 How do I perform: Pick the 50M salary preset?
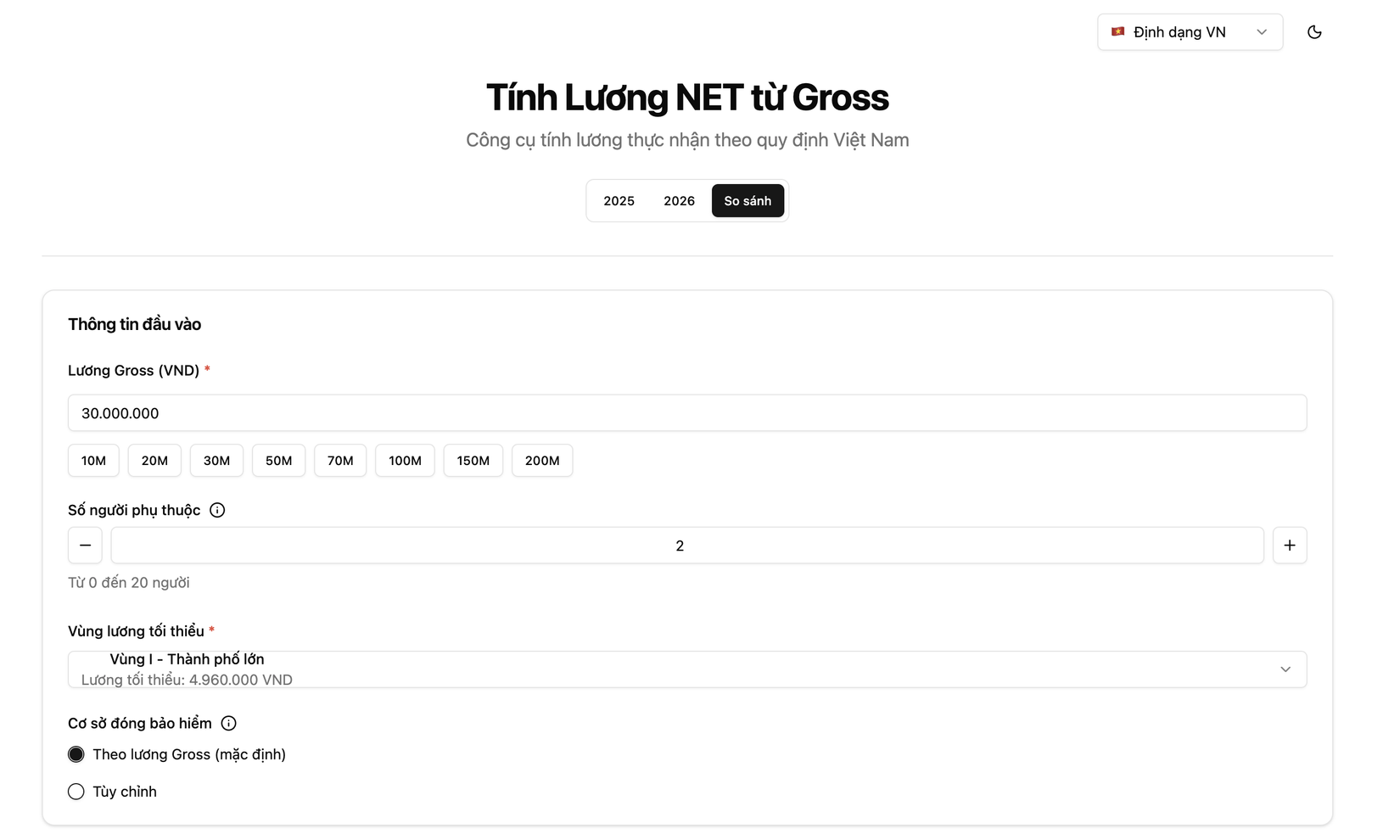click(x=278, y=461)
